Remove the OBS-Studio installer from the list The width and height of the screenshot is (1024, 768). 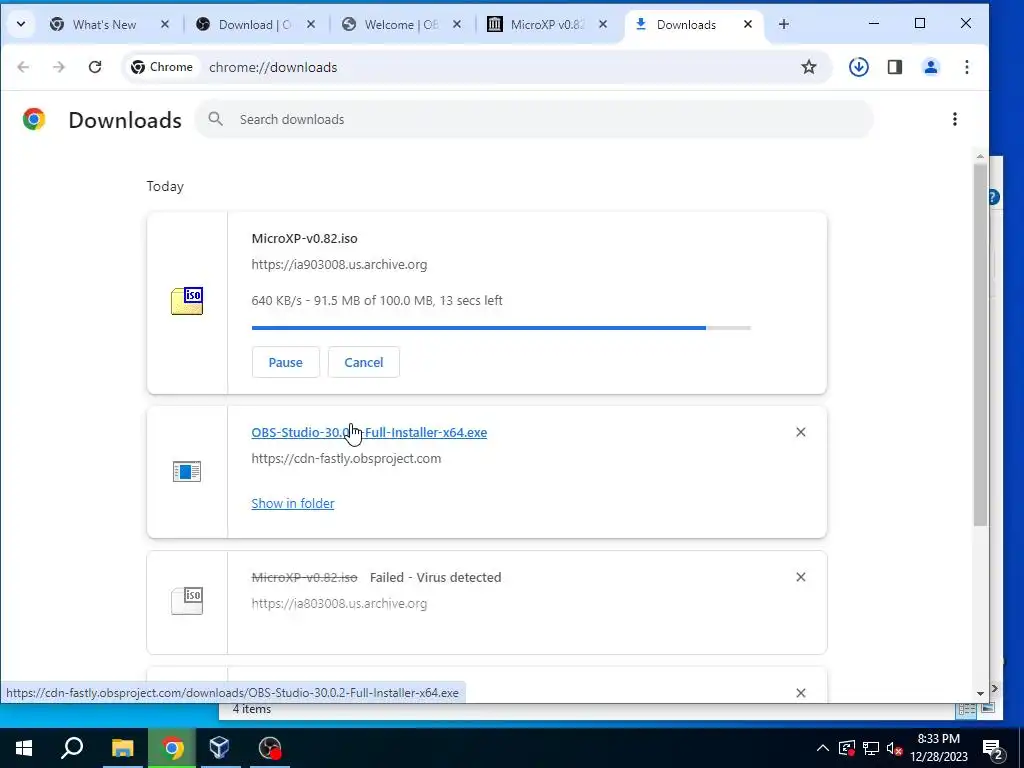click(x=801, y=432)
